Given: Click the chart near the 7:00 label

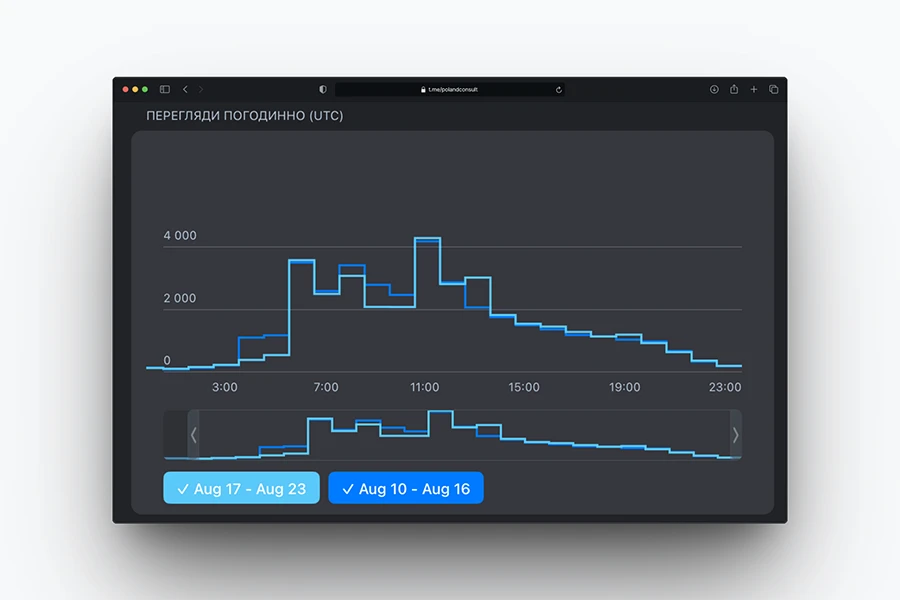Looking at the screenshot, I should point(326,330).
